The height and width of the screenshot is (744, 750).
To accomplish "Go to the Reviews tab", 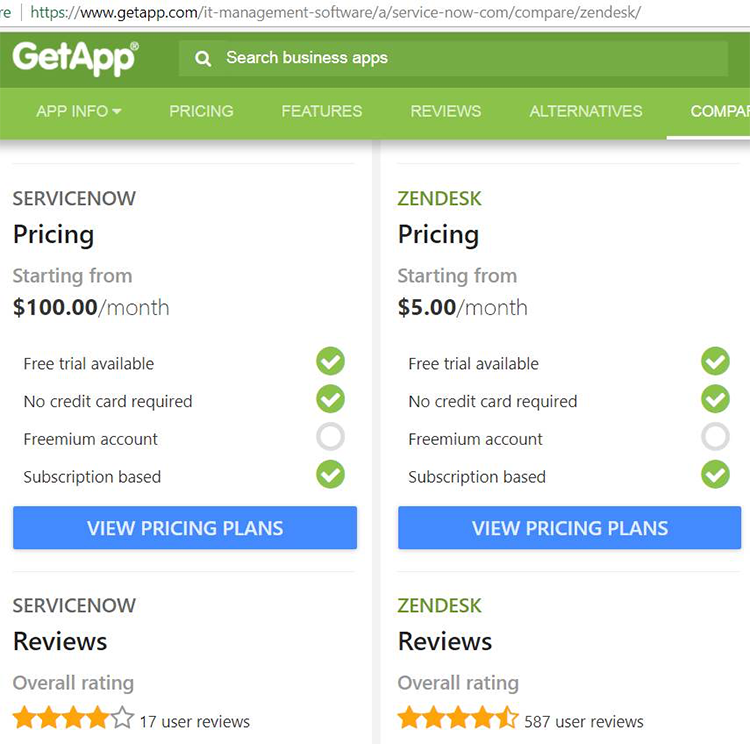I will [446, 111].
